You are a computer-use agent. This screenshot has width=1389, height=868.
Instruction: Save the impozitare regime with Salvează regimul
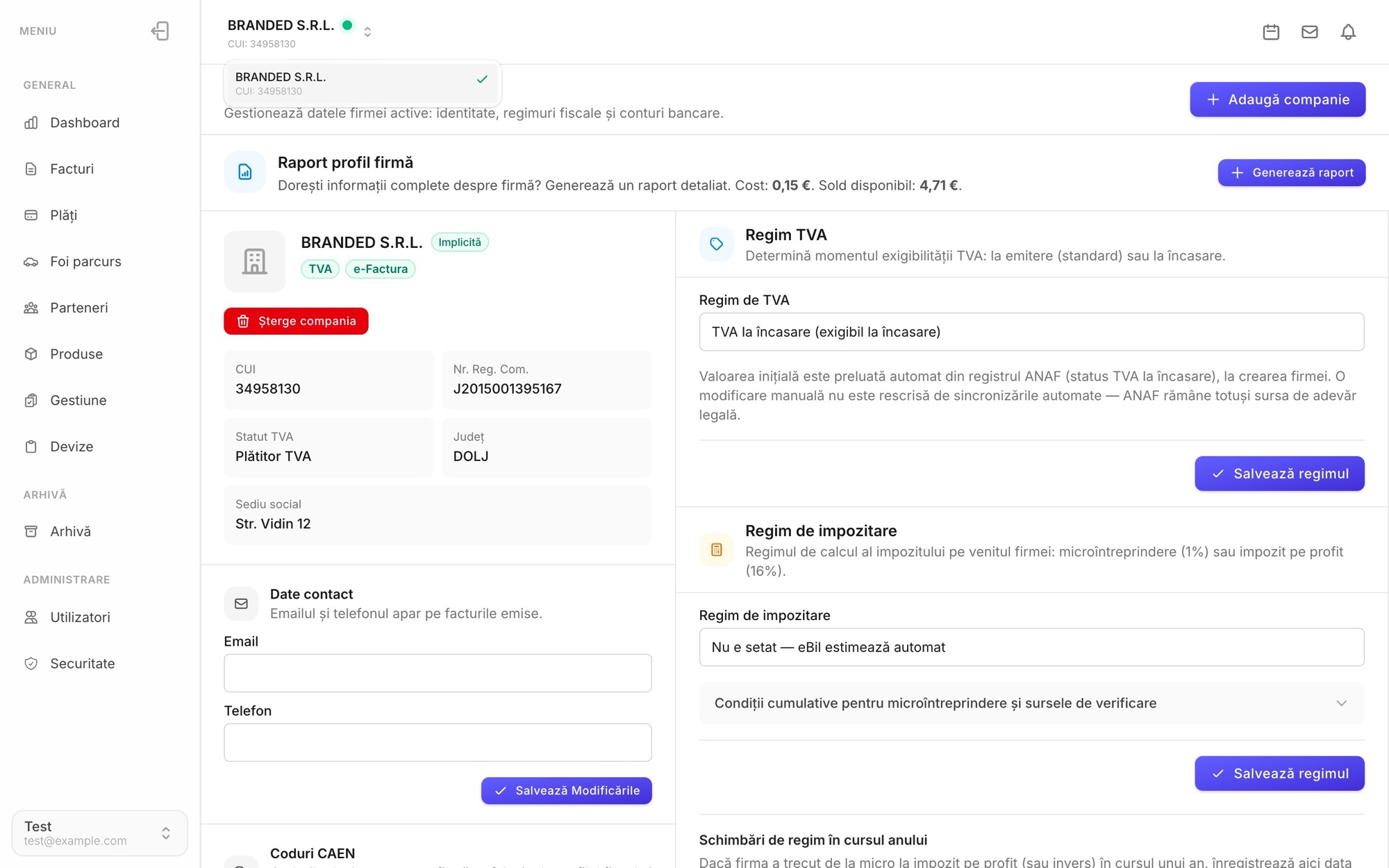[1279, 774]
